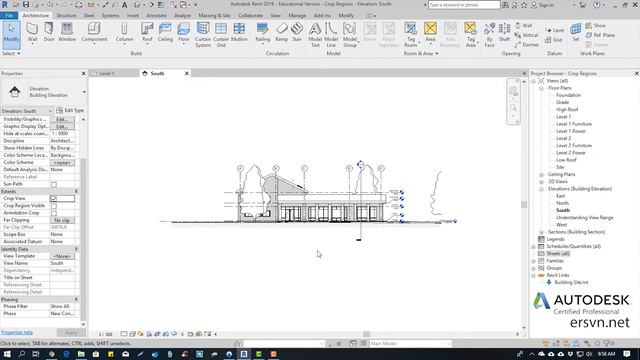
Task: Switch to the Massing & Site tab
Action: [214, 16]
